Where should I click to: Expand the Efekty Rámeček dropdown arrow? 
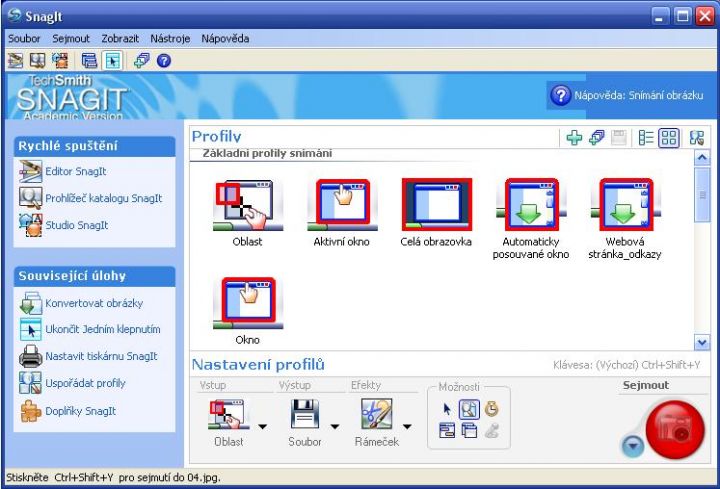(x=407, y=424)
